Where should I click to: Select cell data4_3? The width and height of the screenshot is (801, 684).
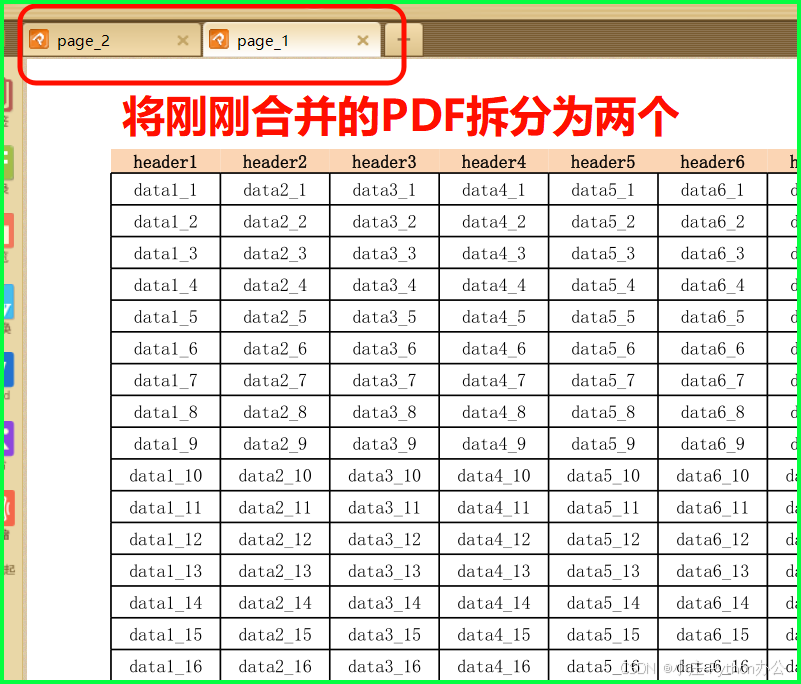[493, 253]
